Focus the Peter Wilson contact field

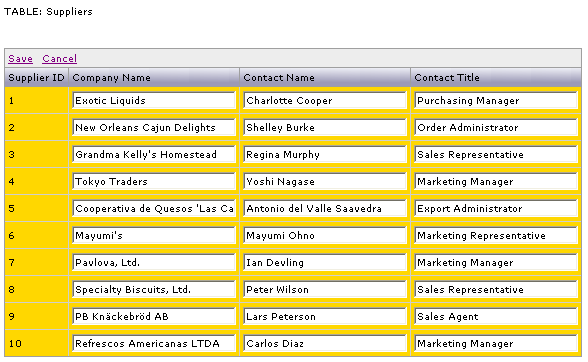click(x=325, y=290)
